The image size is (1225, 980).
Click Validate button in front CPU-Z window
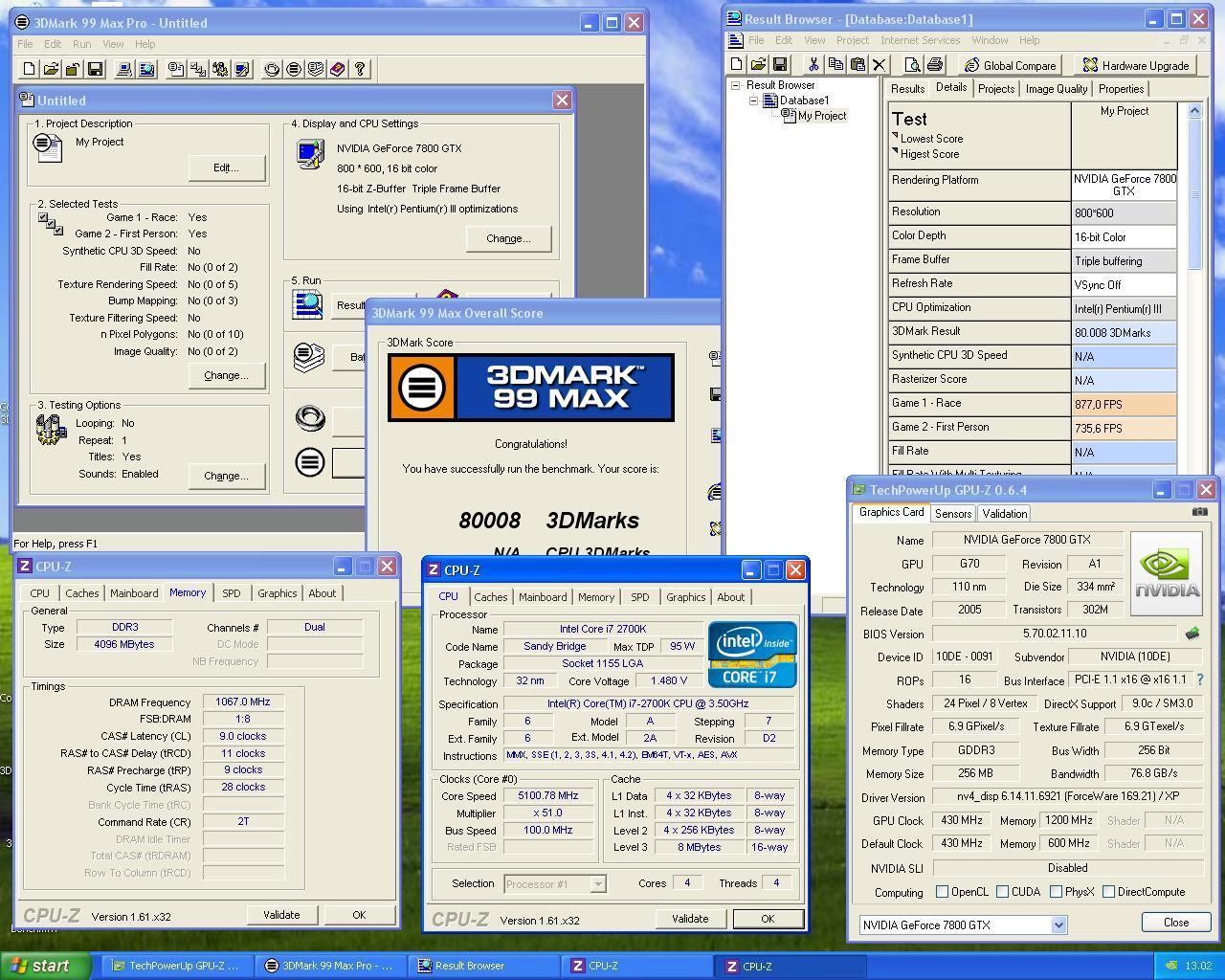click(690, 919)
